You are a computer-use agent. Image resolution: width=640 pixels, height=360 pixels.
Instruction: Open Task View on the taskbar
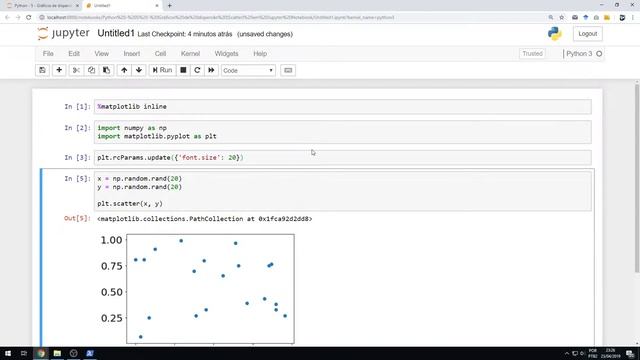24,353
